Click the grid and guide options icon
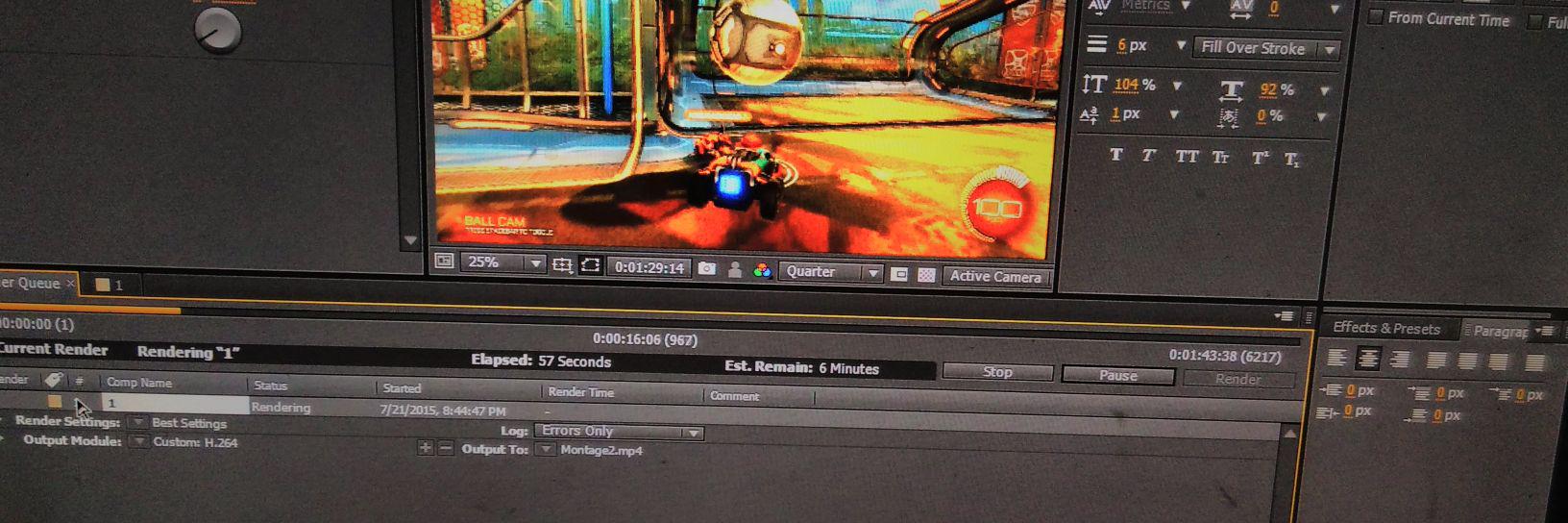 coord(562,264)
